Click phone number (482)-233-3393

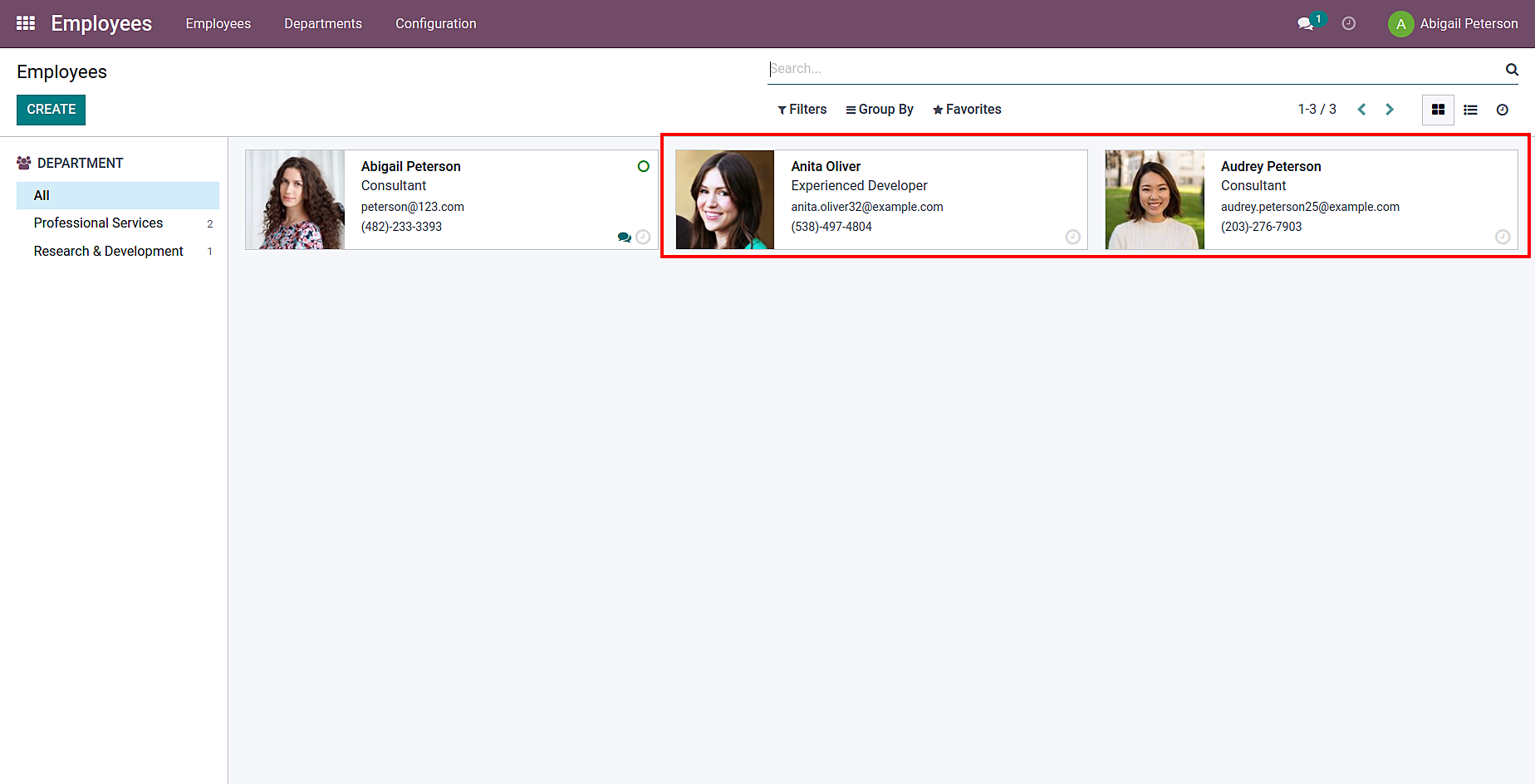pos(401,227)
